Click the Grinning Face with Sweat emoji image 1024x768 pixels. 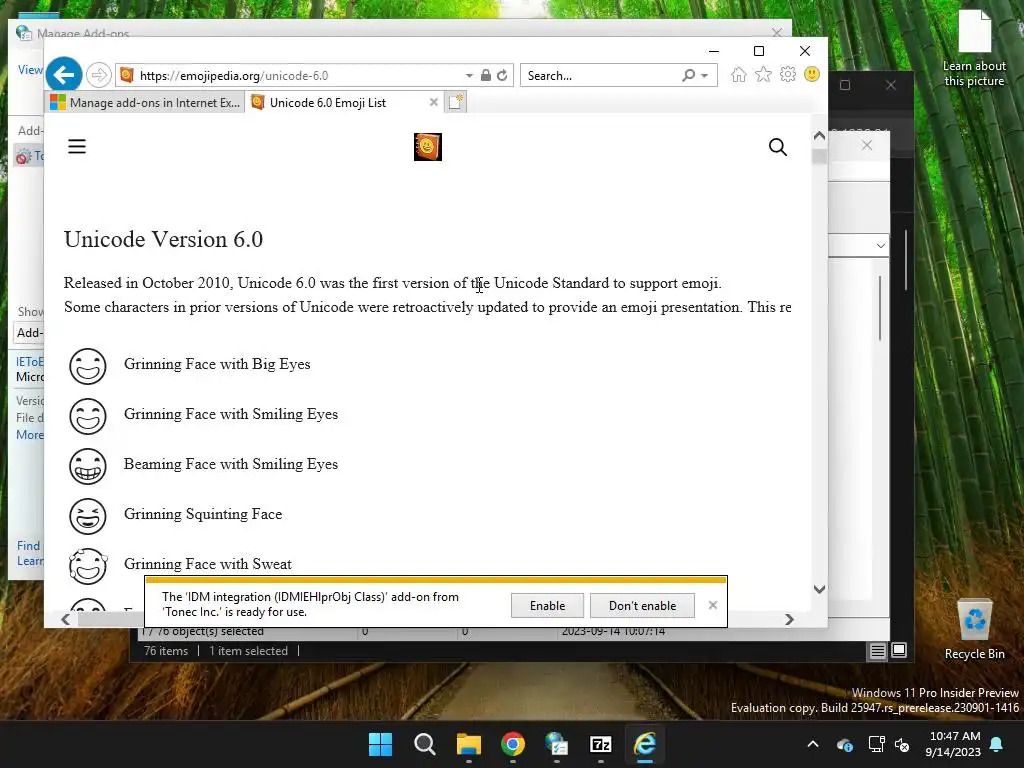pyautogui.click(x=88, y=566)
